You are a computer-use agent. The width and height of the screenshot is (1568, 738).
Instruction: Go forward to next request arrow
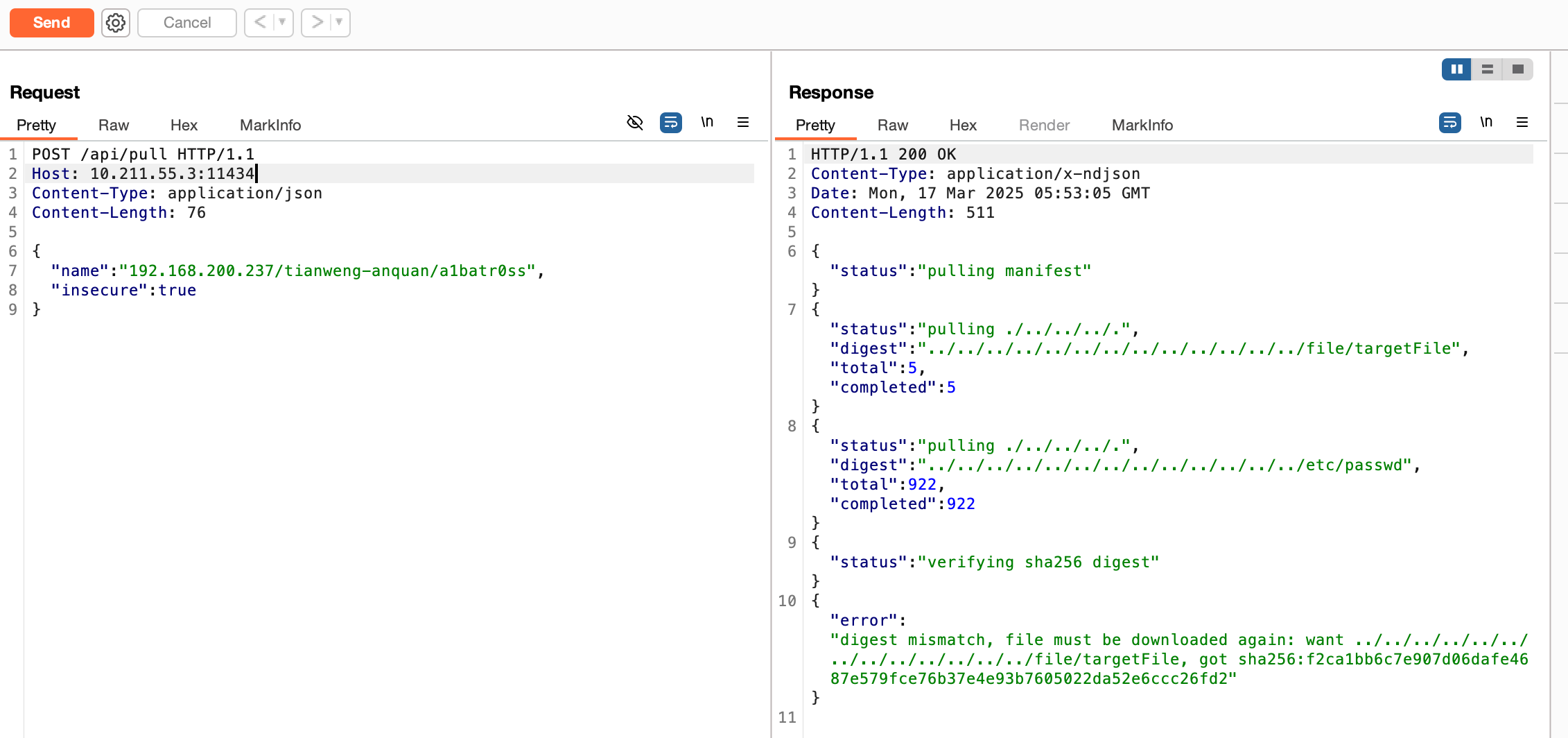pos(317,23)
